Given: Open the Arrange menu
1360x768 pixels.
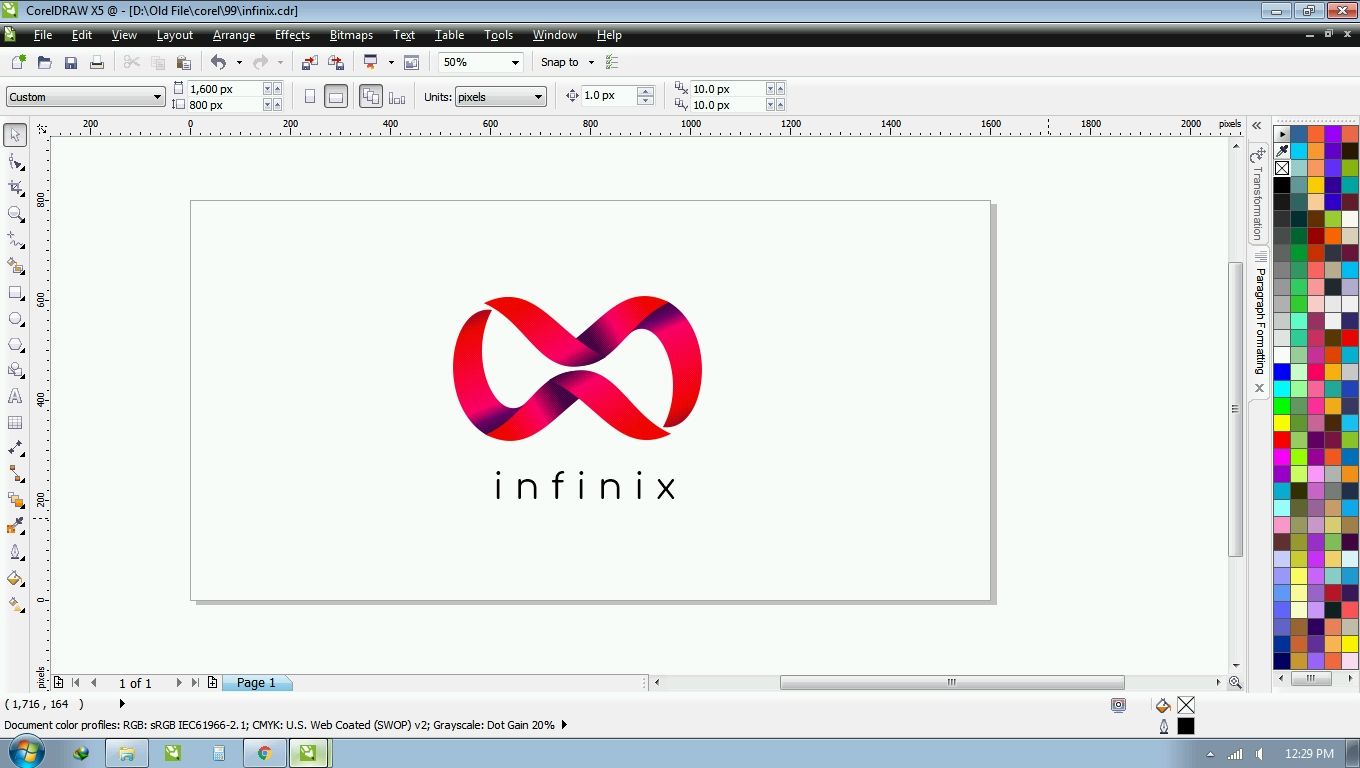Looking at the screenshot, I should [x=234, y=35].
